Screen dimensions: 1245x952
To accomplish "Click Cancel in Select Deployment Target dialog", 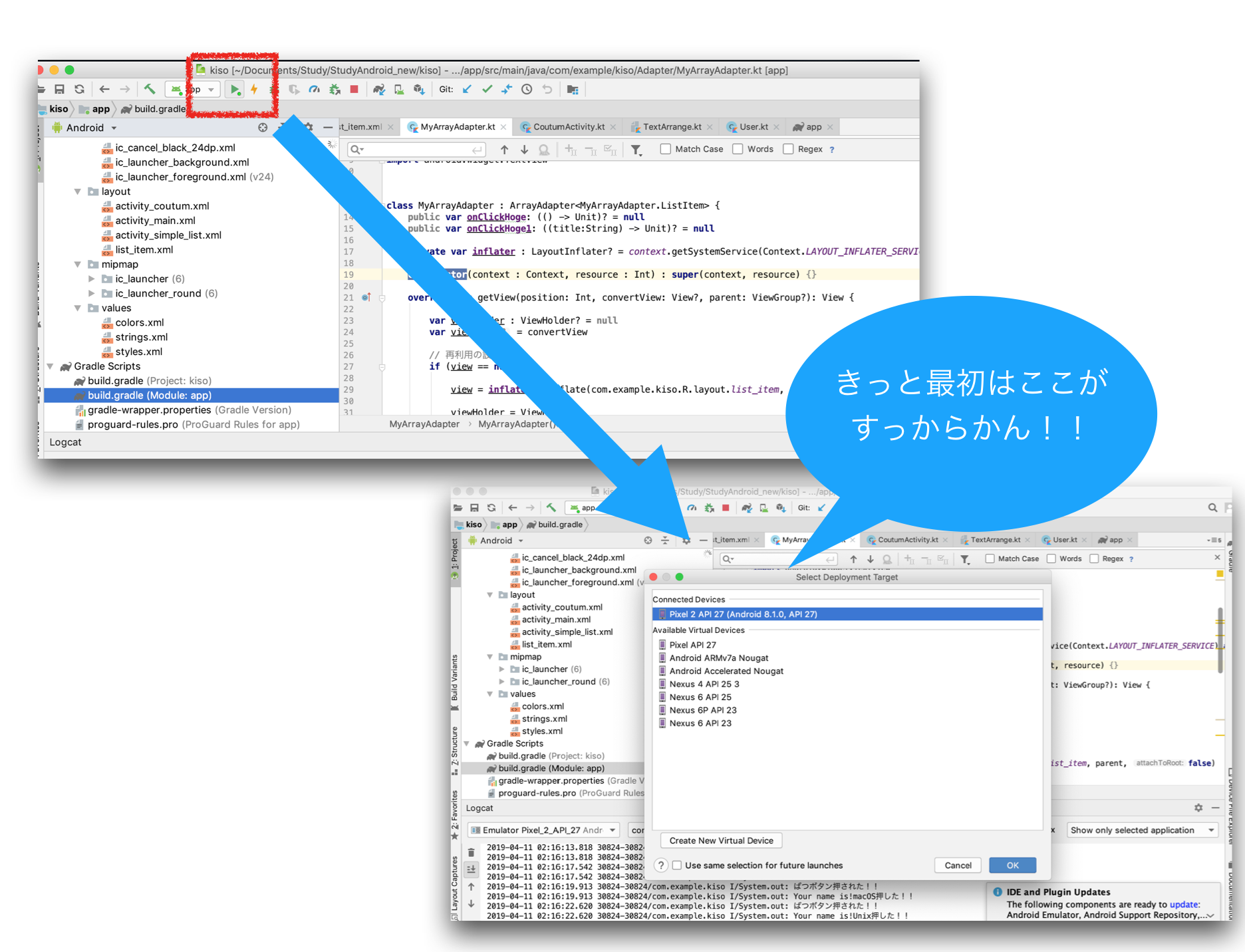I will tap(958, 865).
